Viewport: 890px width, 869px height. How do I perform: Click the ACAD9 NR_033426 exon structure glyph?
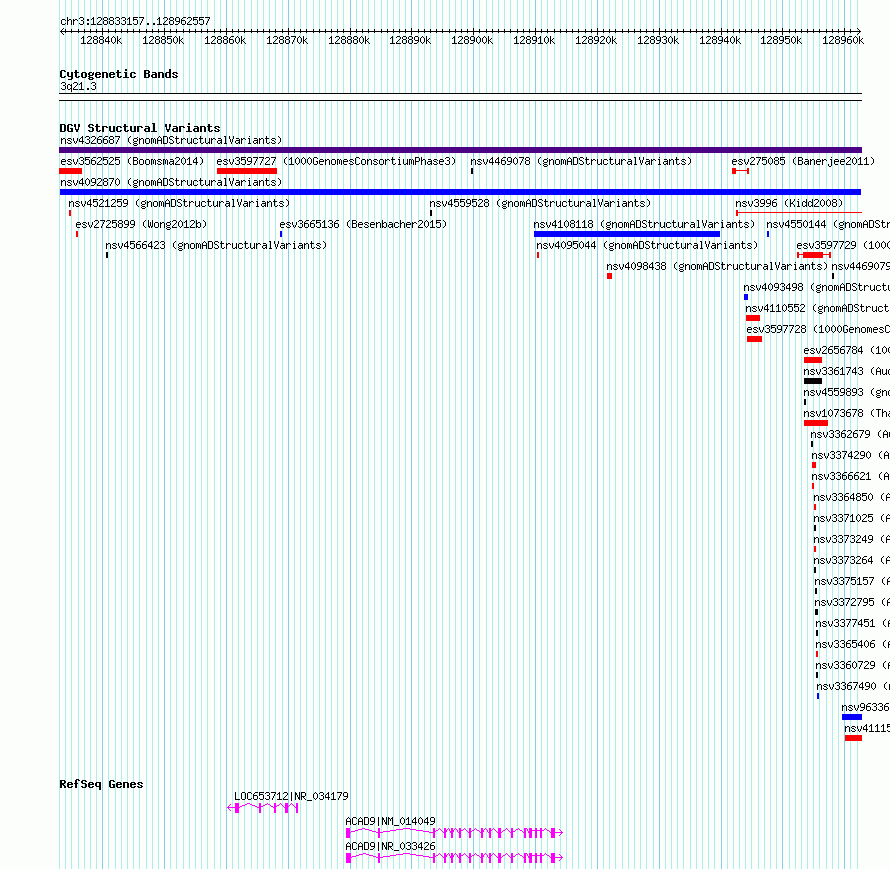(454, 858)
